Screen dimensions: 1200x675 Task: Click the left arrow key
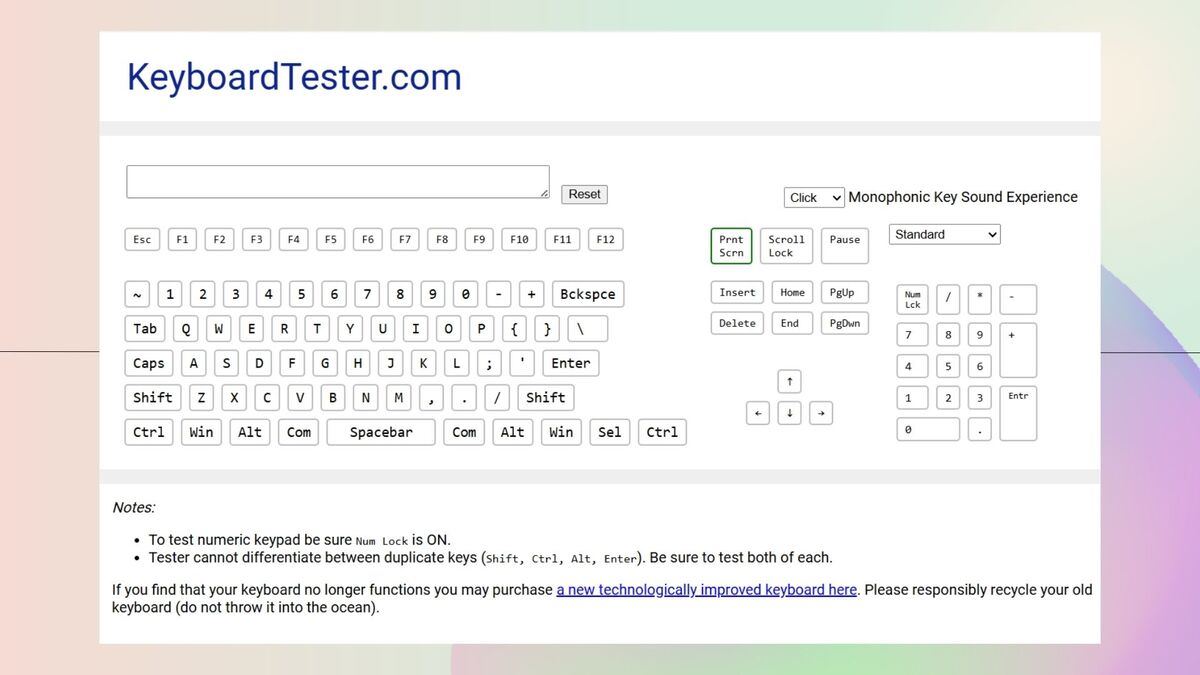758,412
